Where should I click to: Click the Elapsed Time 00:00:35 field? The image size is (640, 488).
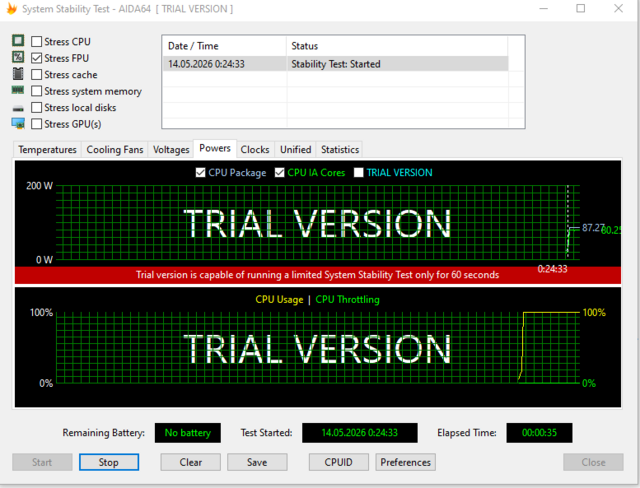pos(539,433)
